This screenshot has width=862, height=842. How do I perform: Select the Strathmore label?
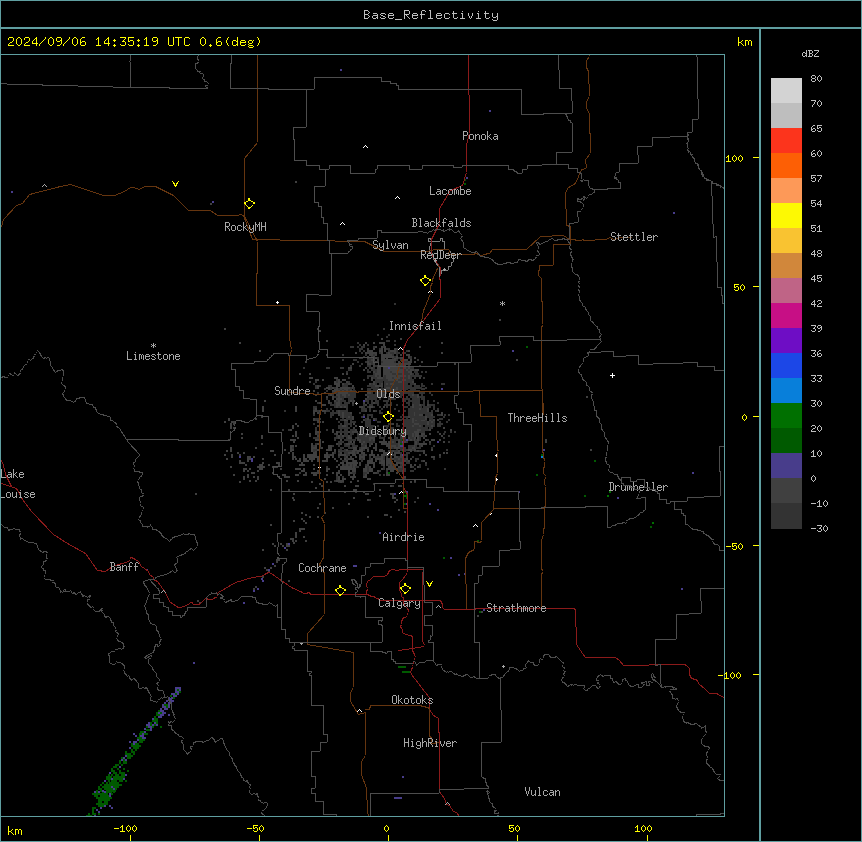(516, 608)
